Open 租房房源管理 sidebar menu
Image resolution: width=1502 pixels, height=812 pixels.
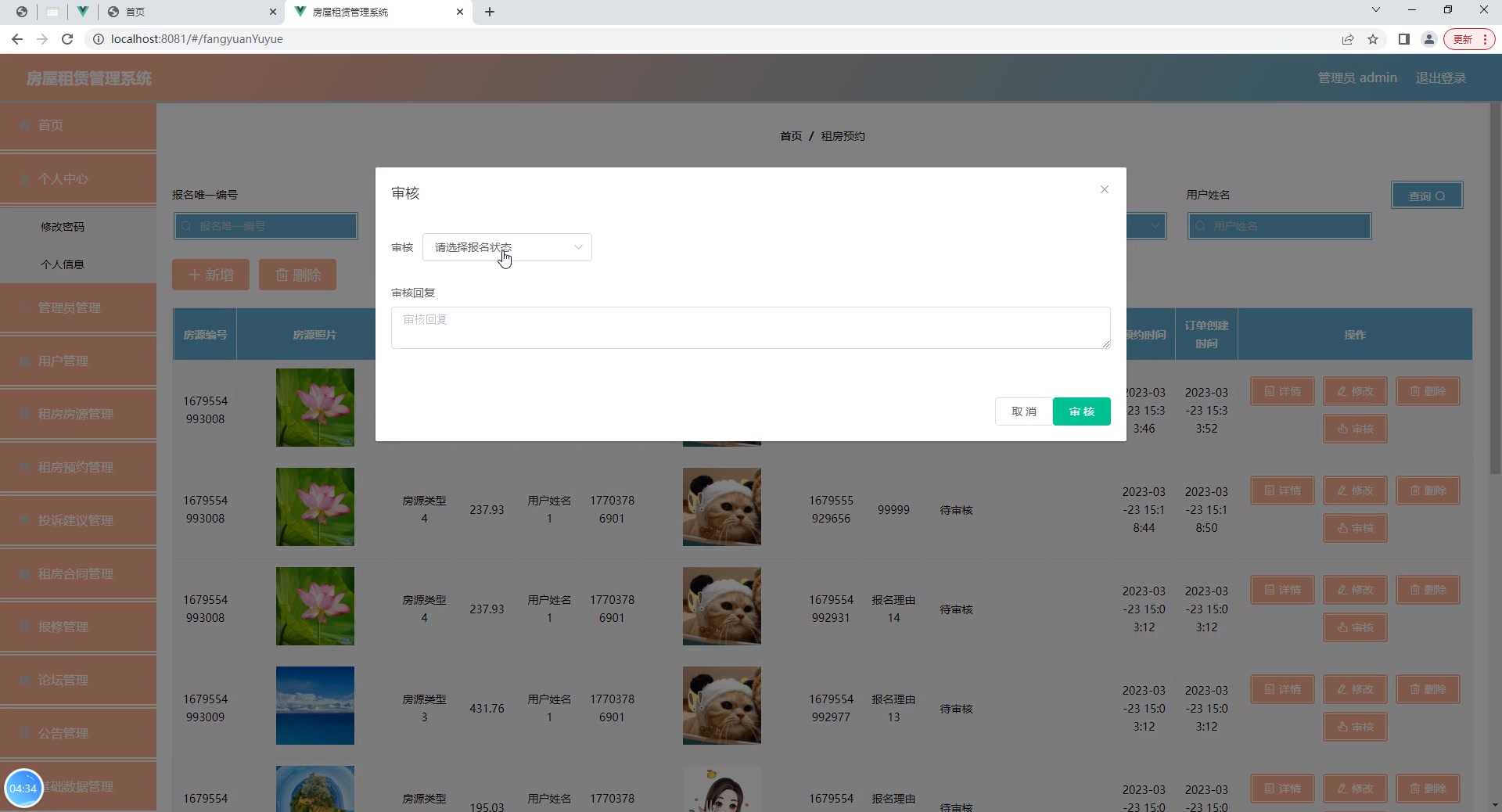point(78,415)
